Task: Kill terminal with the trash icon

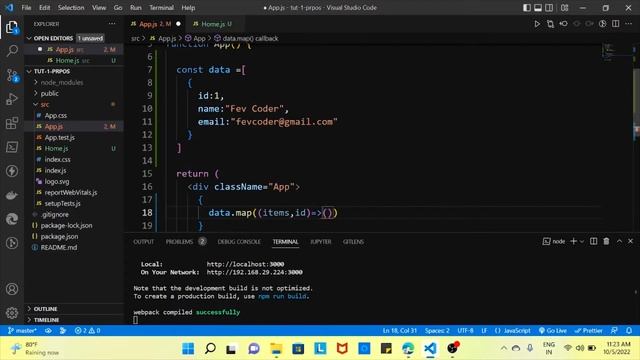Action: [x=607, y=241]
